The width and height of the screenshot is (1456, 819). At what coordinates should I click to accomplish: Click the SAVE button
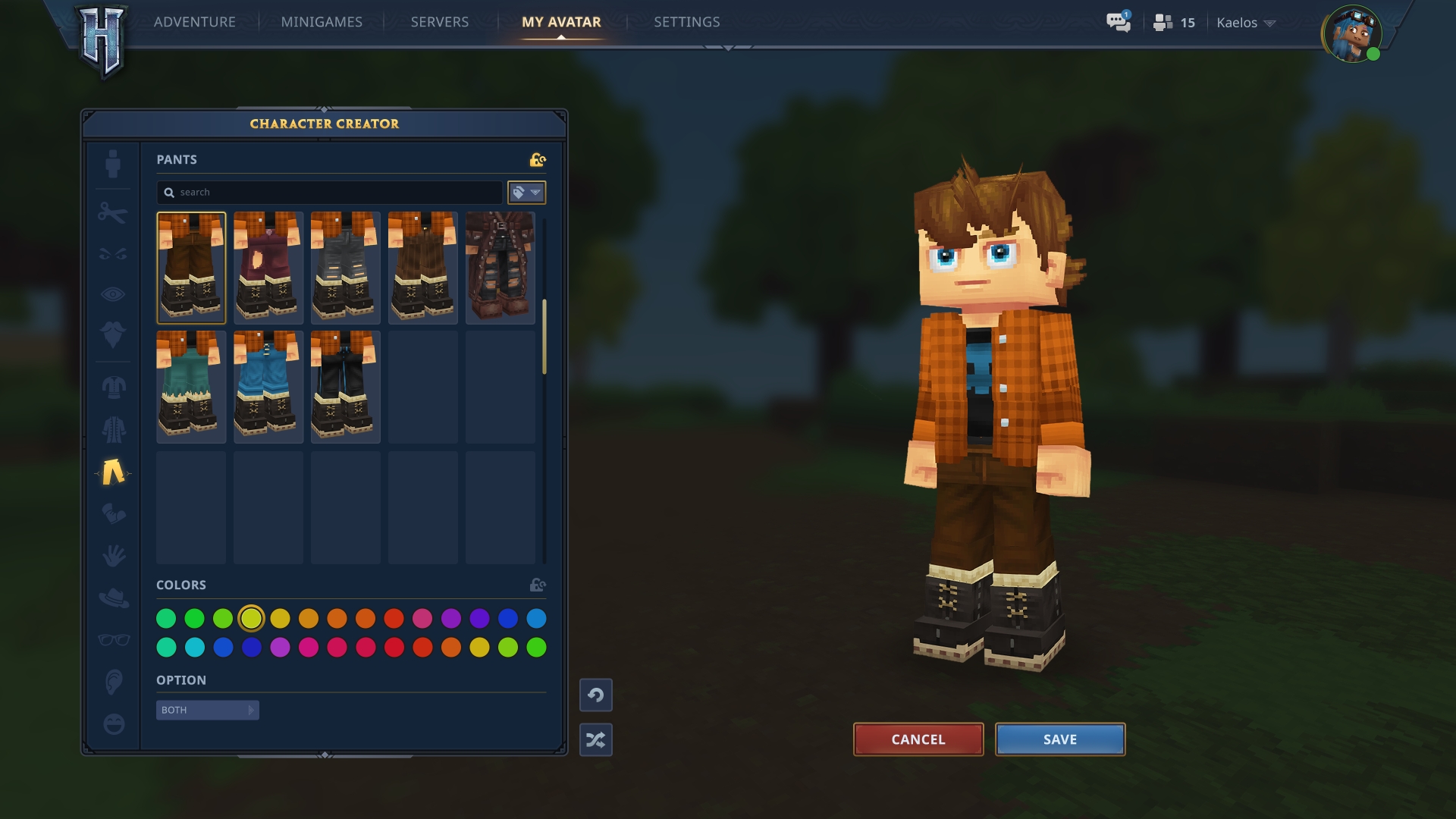pos(1060,739)
